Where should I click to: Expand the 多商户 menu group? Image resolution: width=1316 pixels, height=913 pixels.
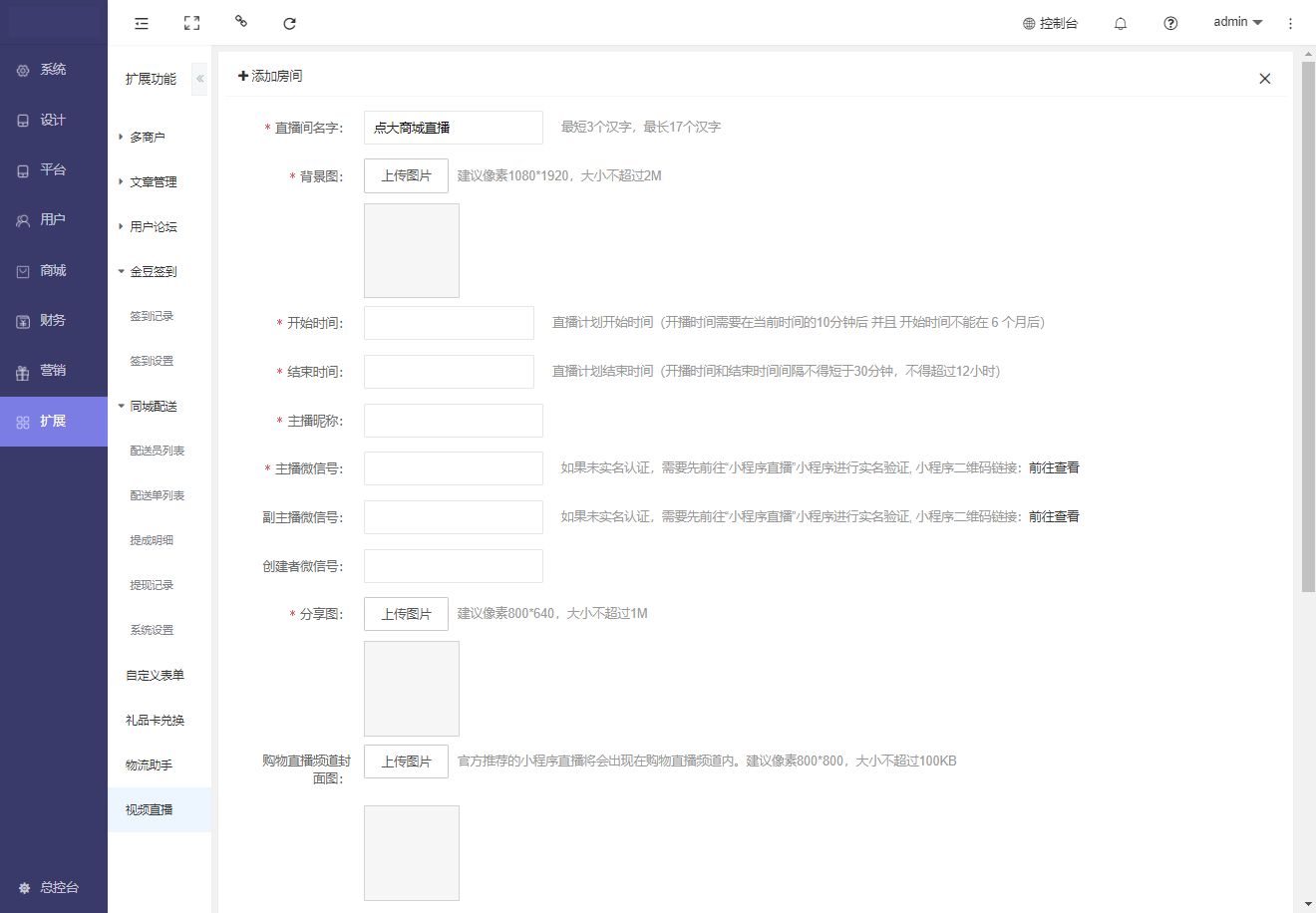tap(147, 137)
